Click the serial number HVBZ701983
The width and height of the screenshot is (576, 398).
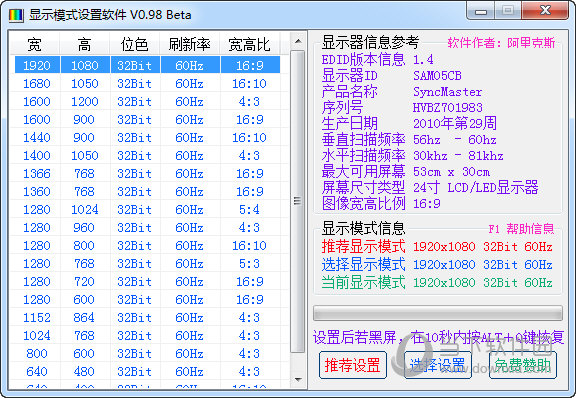tap(447, 108)
